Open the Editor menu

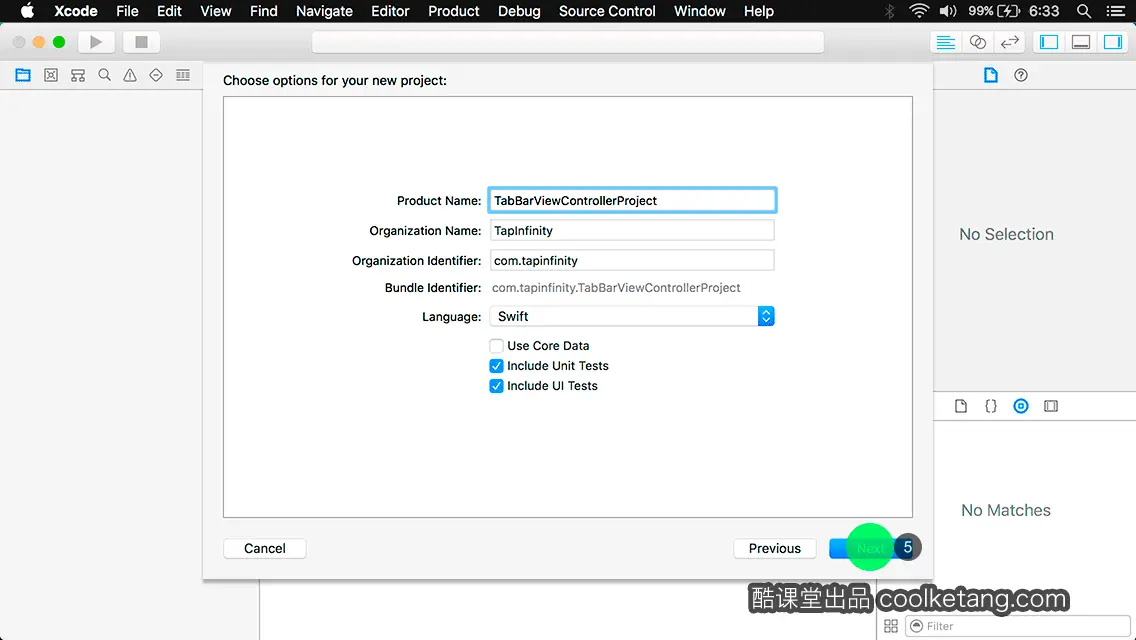tap(390, 11)
